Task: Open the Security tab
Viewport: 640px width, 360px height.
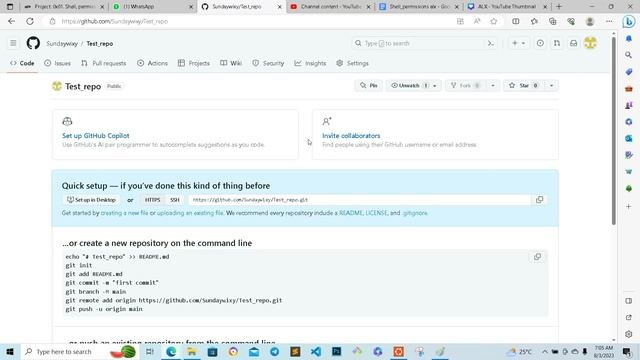Action: [x=268, y=63]
